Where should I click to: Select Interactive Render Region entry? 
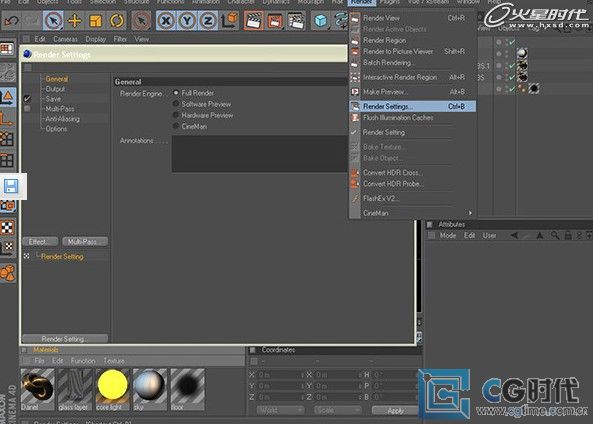pyautogui.click(x=400, y=78)
